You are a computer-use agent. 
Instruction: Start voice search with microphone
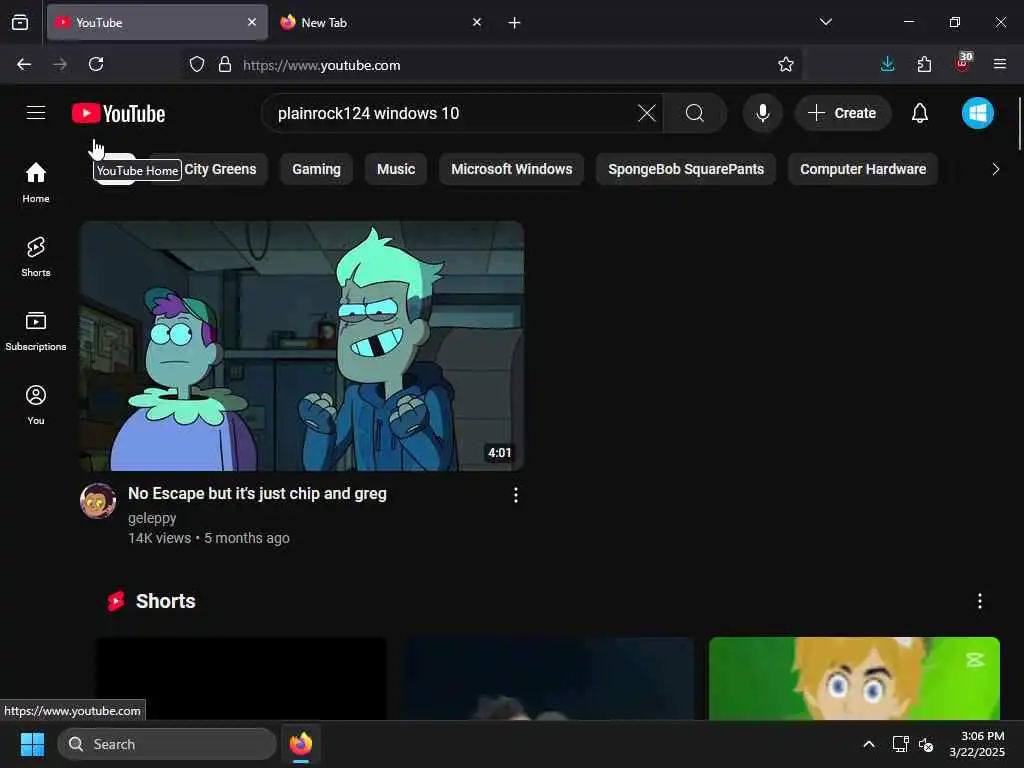click(x=762, y=113)
